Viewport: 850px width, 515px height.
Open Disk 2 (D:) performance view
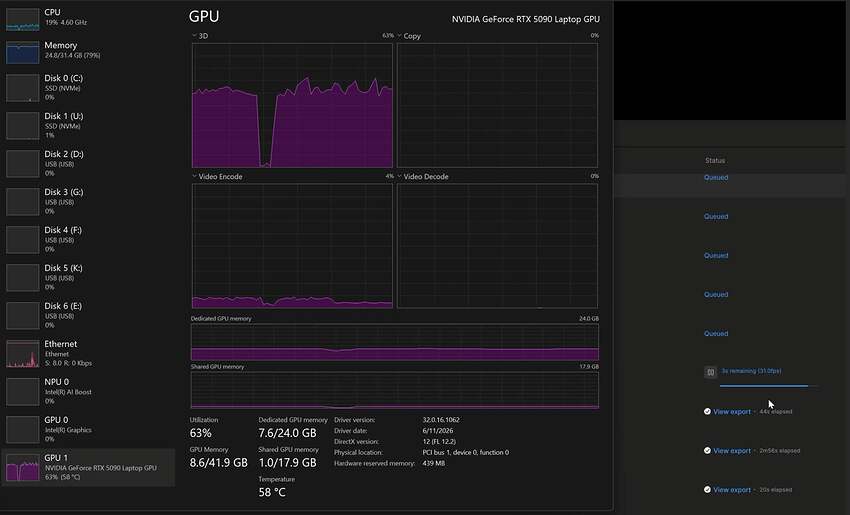(88, 163)
